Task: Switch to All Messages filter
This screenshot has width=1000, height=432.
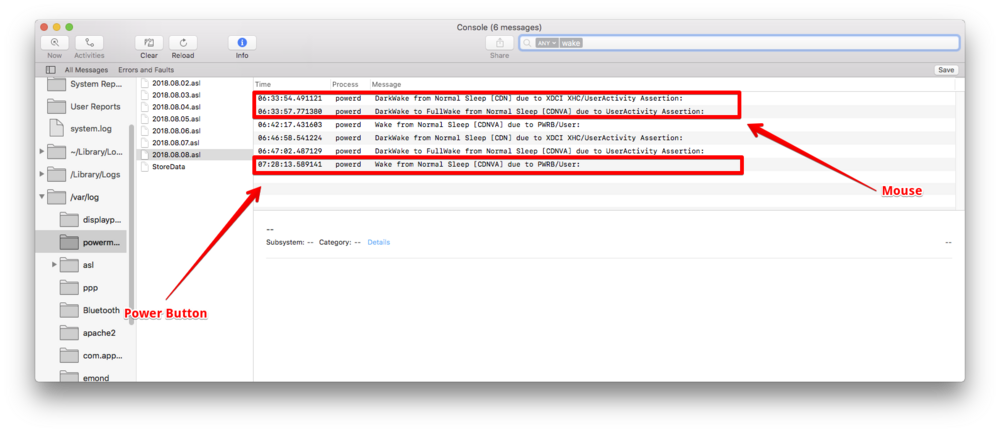Action: 86,70
